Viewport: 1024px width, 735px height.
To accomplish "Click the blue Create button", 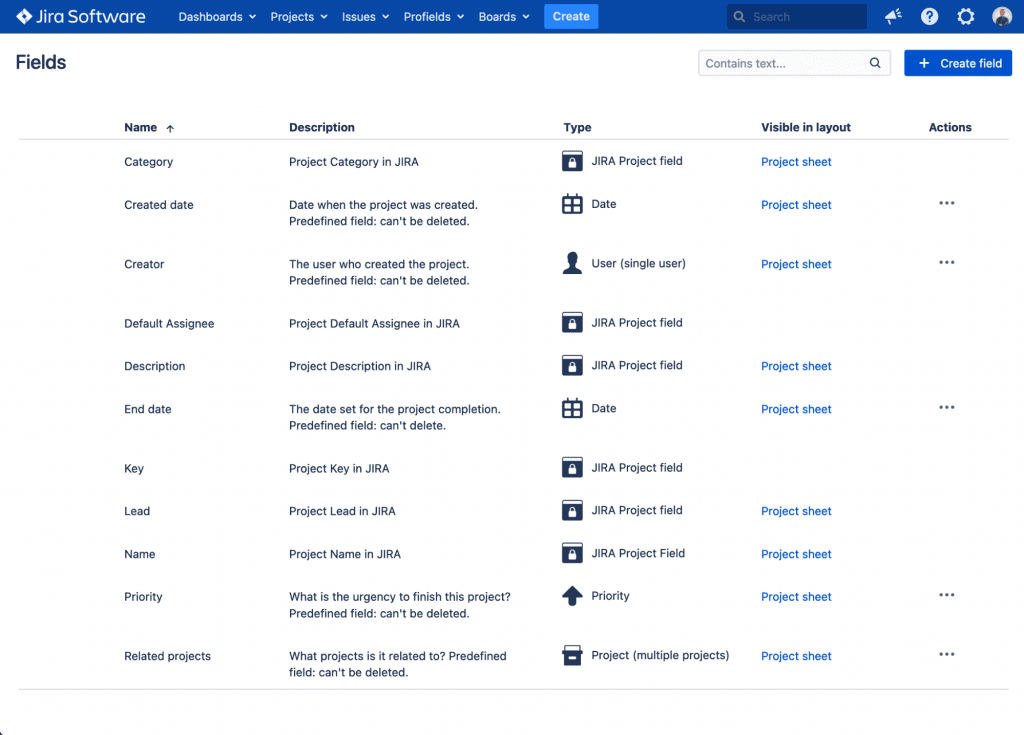I will [571, 17].
